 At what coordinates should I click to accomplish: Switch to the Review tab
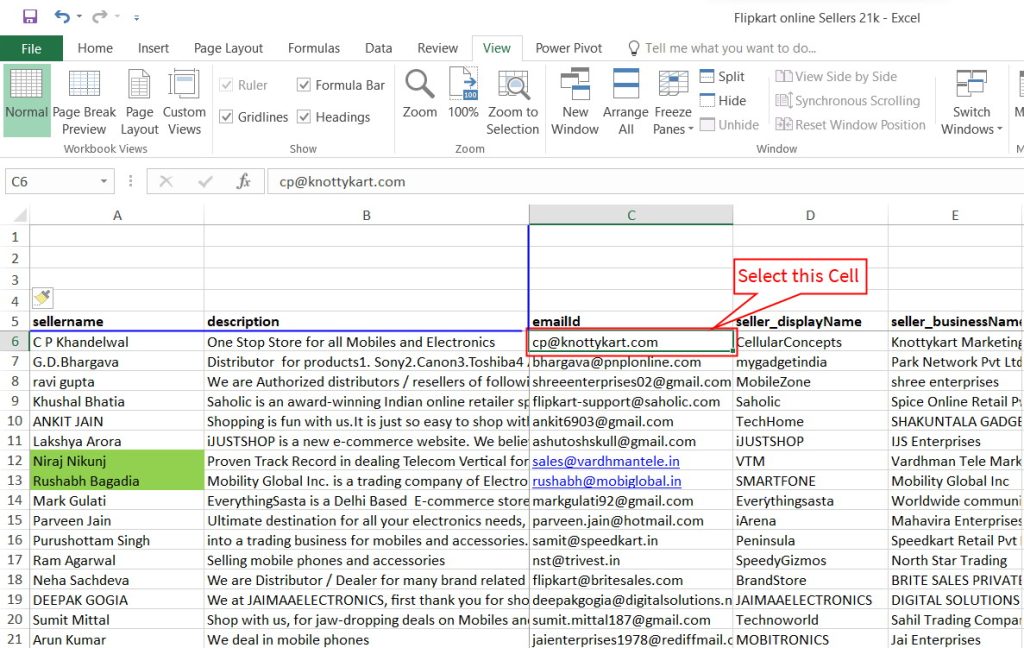(438, 48)
